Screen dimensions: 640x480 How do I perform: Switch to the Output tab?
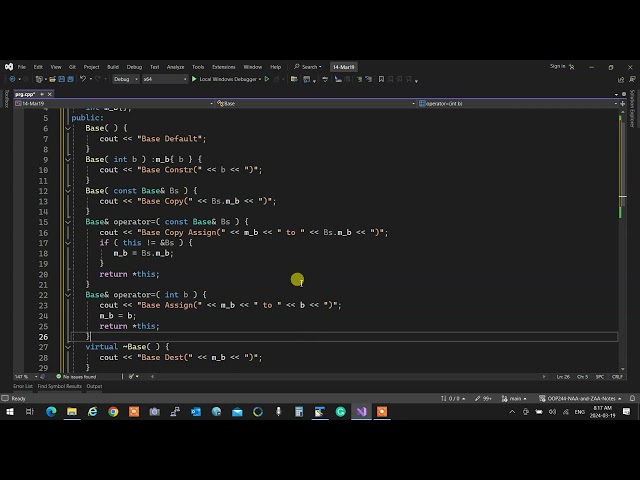coord(94,386)
